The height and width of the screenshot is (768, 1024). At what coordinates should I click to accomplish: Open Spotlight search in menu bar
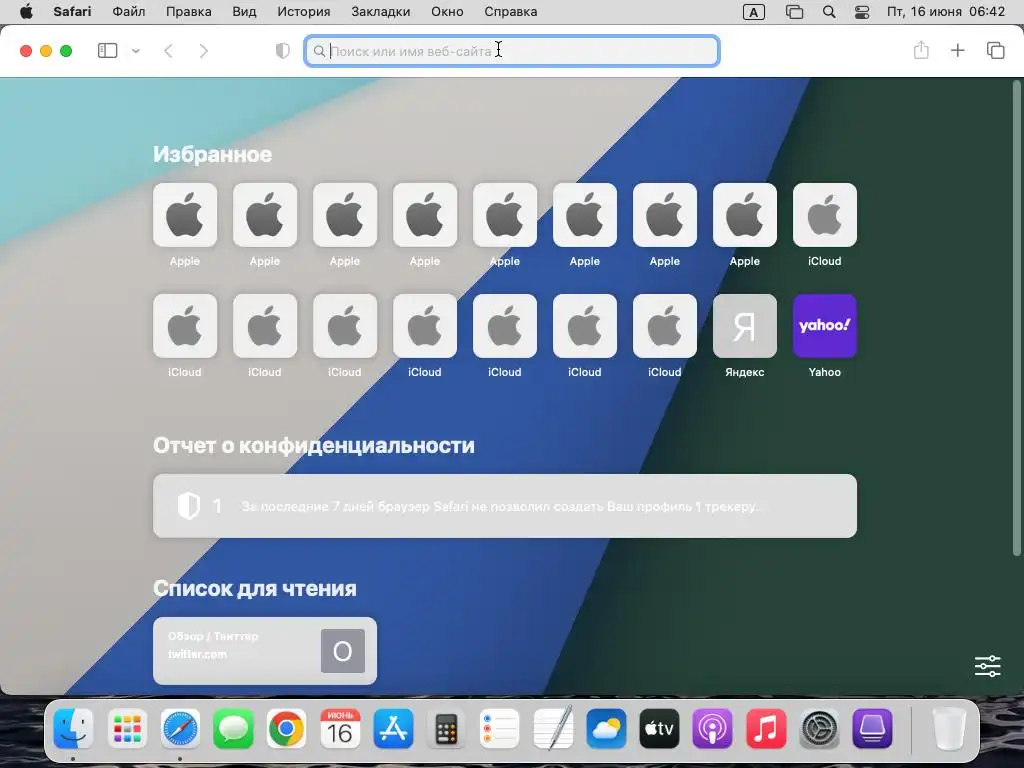pos(829,12)
